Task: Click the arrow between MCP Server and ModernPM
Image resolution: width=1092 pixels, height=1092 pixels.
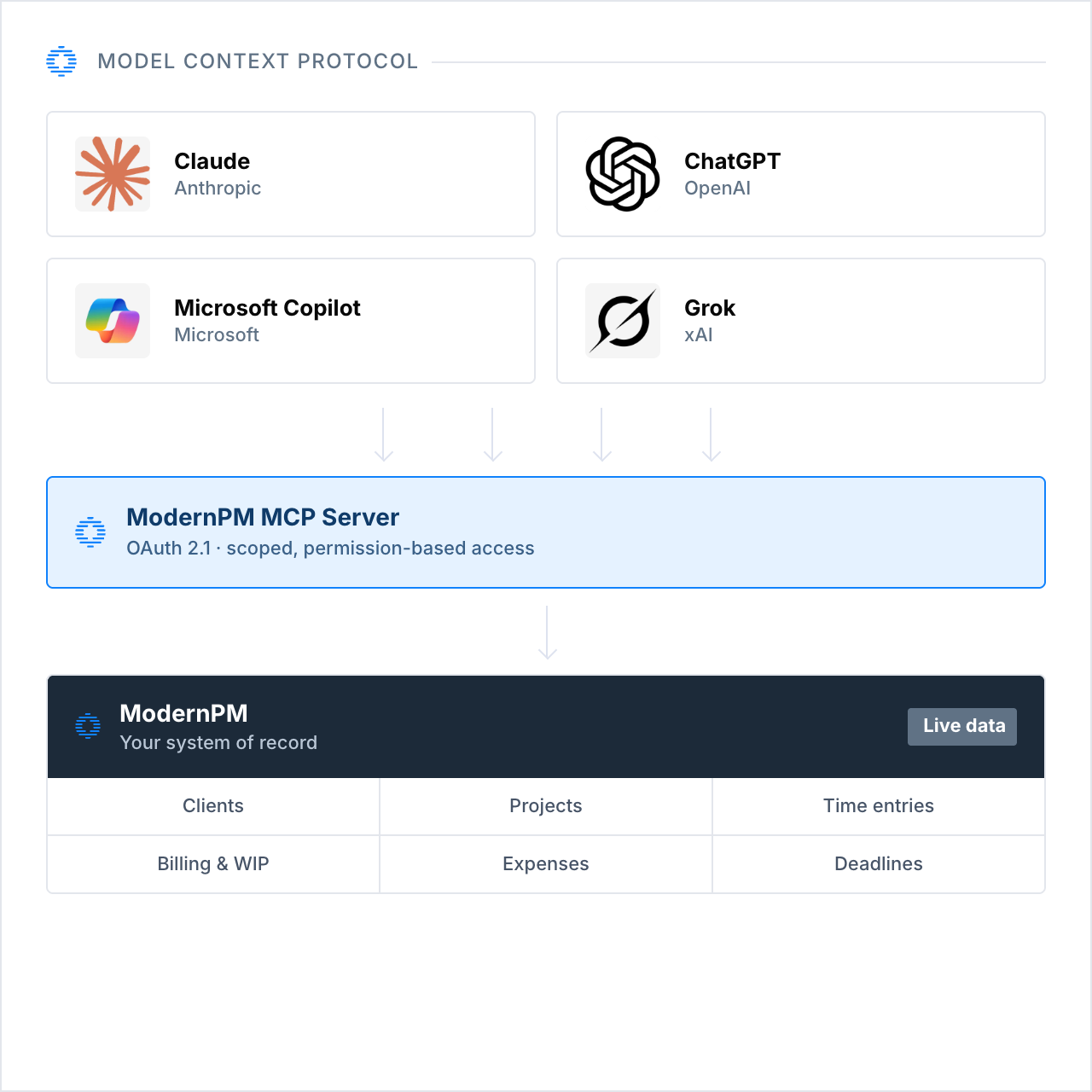Action: click(x=548, y=632)
